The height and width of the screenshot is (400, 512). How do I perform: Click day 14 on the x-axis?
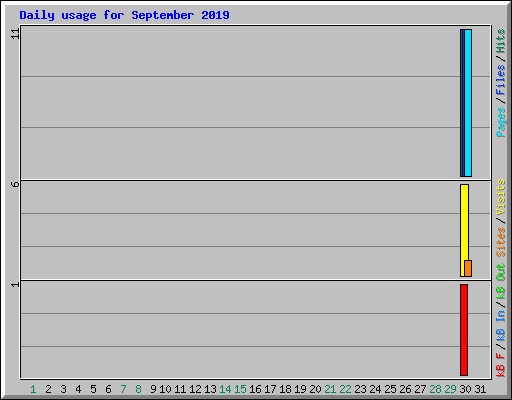coord(225,389)
